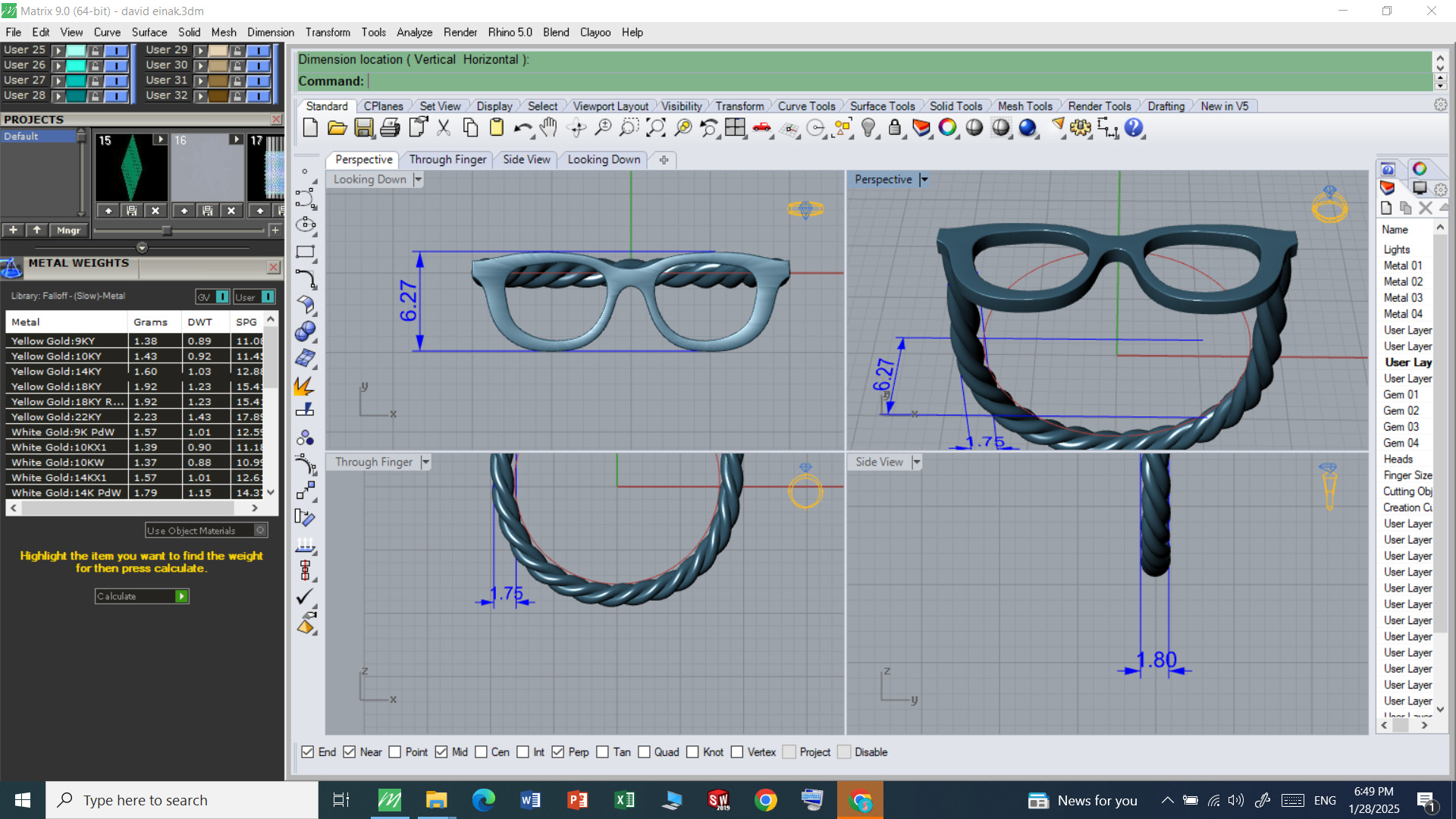Image resolution: width=1456 pixels, height=819 pixels.
Task: Select the Pan hand tool
Action: (548, 127)
